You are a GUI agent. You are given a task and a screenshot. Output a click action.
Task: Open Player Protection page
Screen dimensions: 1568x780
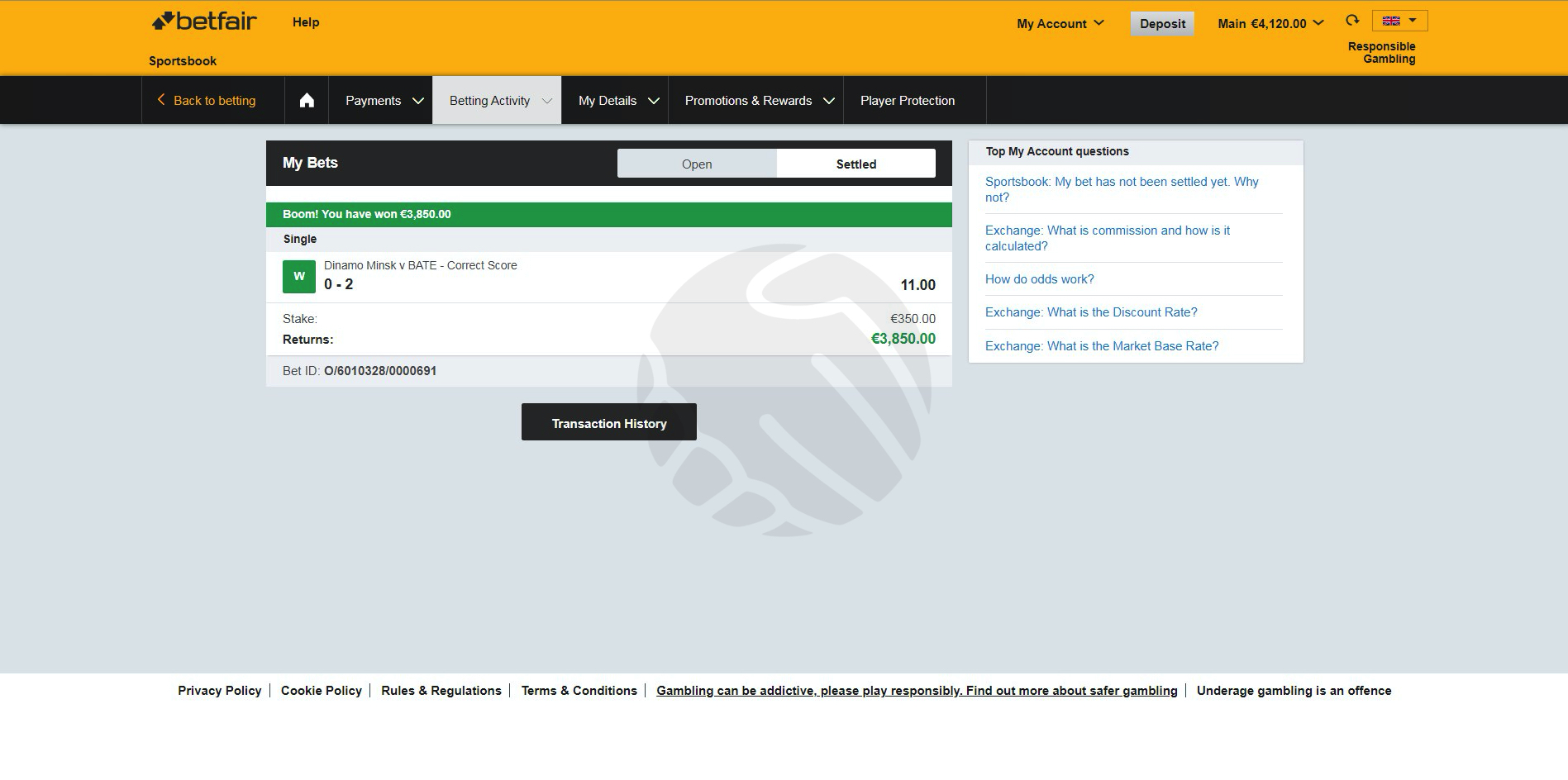coord(908,100)
